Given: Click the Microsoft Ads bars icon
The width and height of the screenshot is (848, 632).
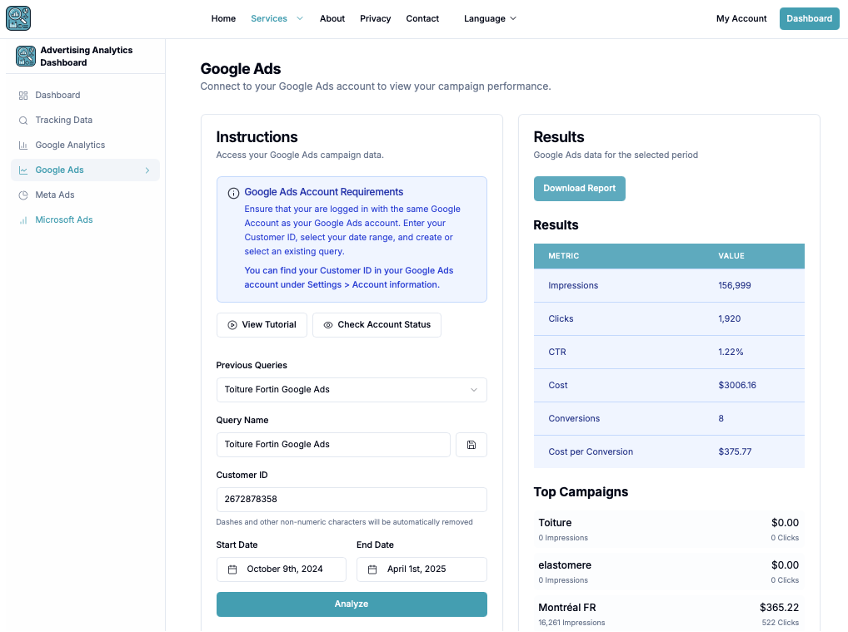Looking at the screenshot, I should coord(23,220).
